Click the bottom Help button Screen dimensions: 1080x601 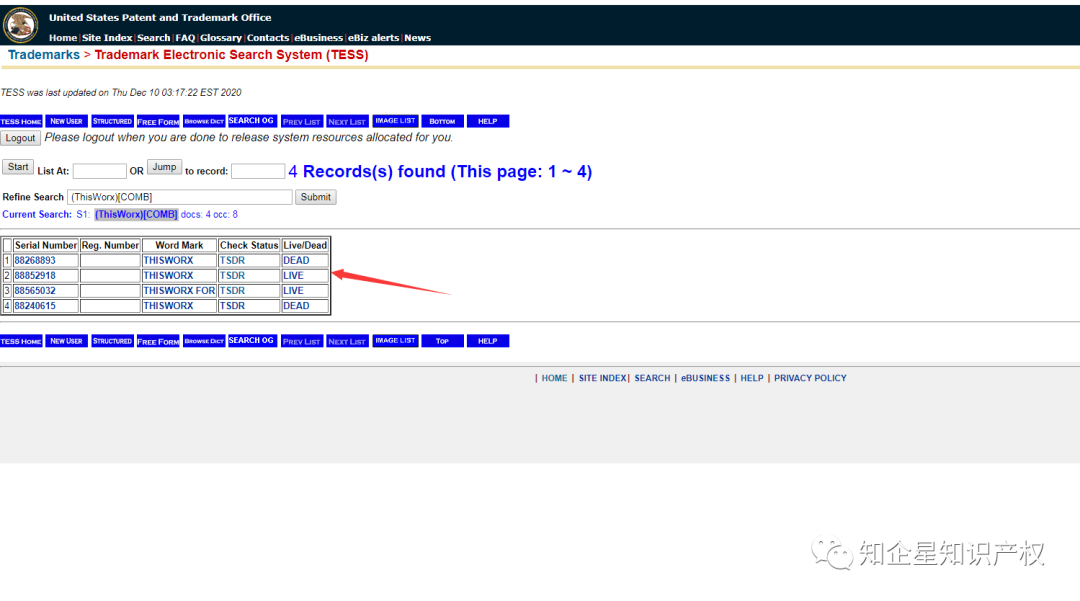click(x=488, y=341)
